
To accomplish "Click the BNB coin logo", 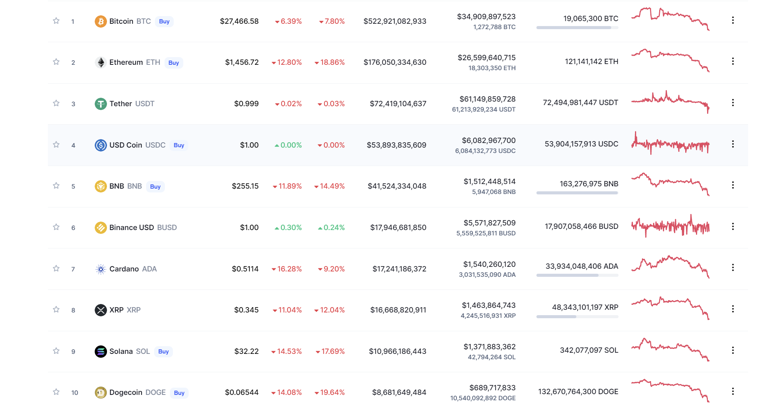I will point(100,186).
